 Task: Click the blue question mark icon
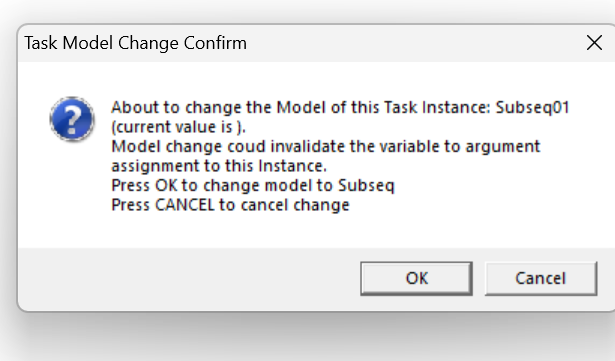(72, 119)
